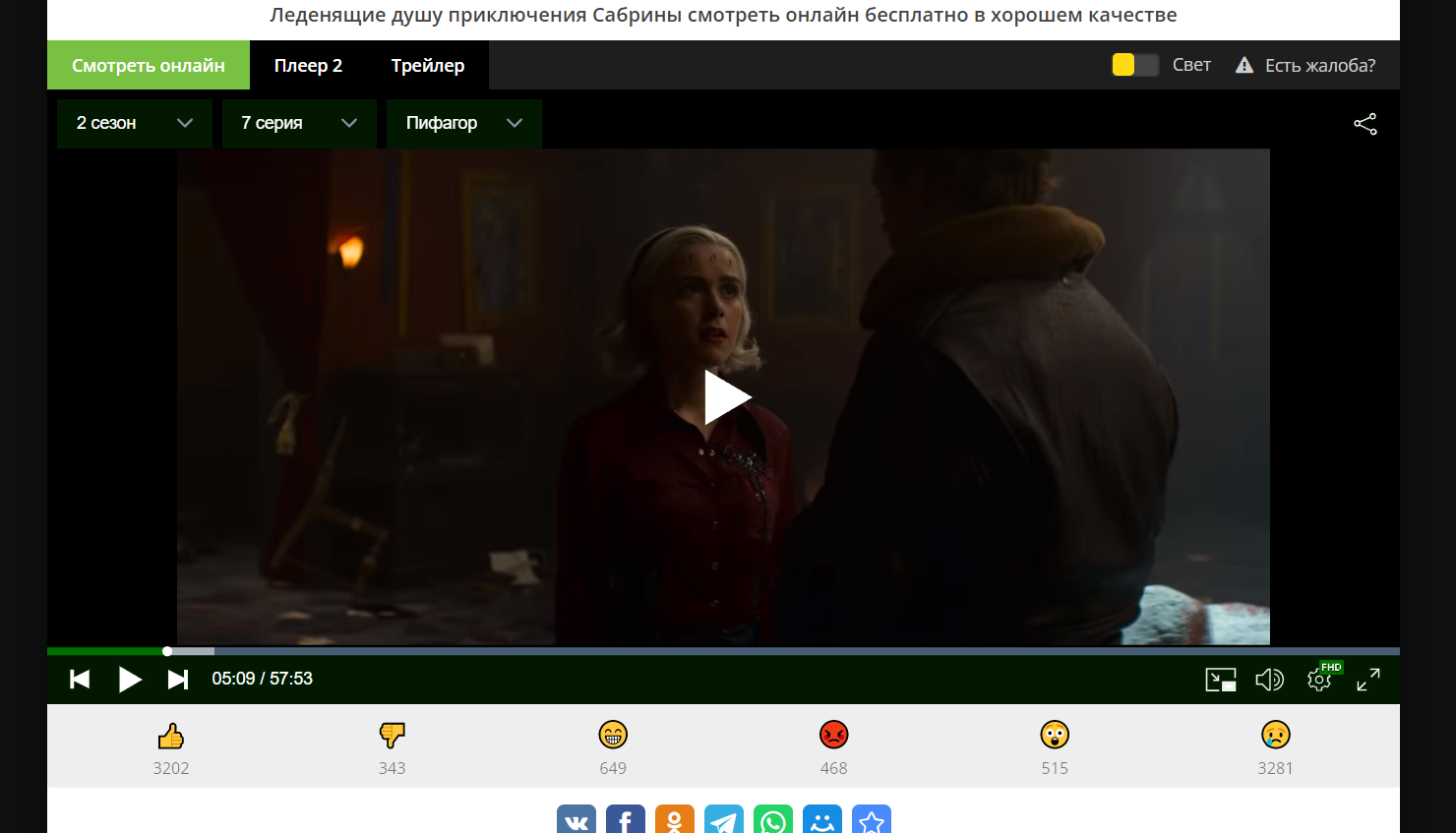Give a thumbs up like
This screenshot has width=1456, height=833.
point(171,736)
